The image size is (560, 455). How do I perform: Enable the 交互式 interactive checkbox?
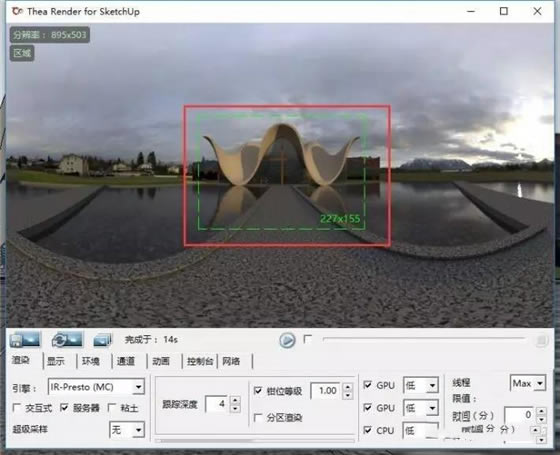[x=16, y=408]
